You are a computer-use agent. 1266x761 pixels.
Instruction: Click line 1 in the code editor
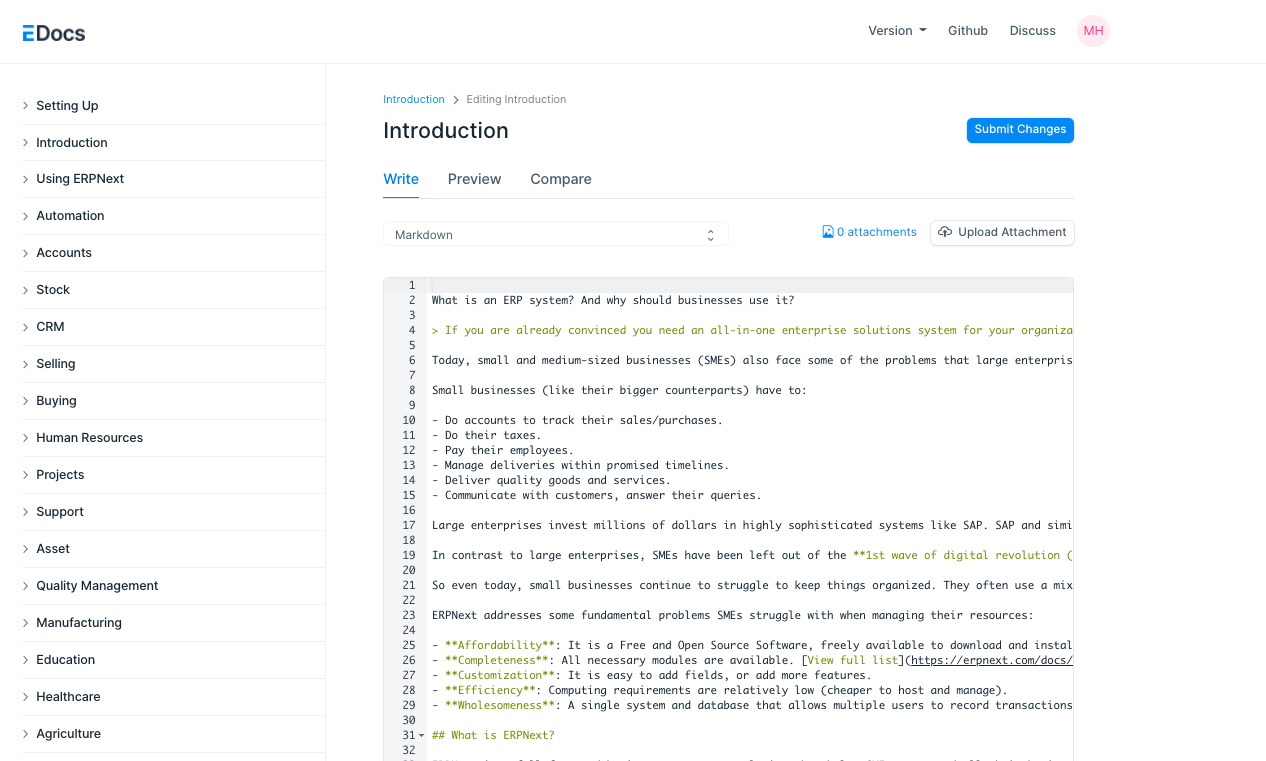point(750,285)
